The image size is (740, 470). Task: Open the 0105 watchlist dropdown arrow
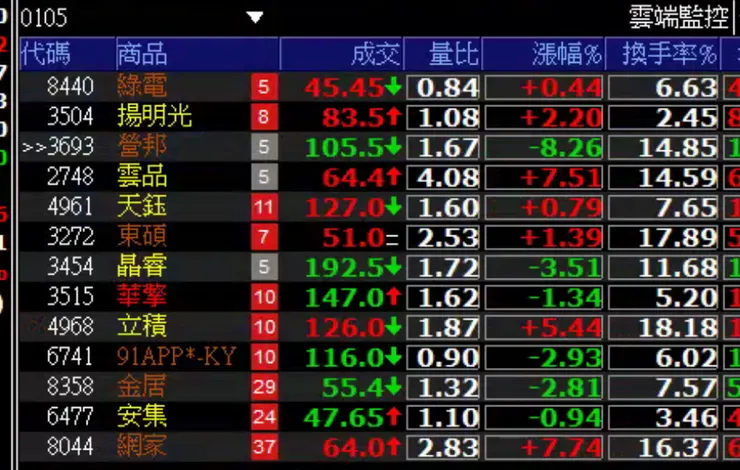(x=255, y=18)
